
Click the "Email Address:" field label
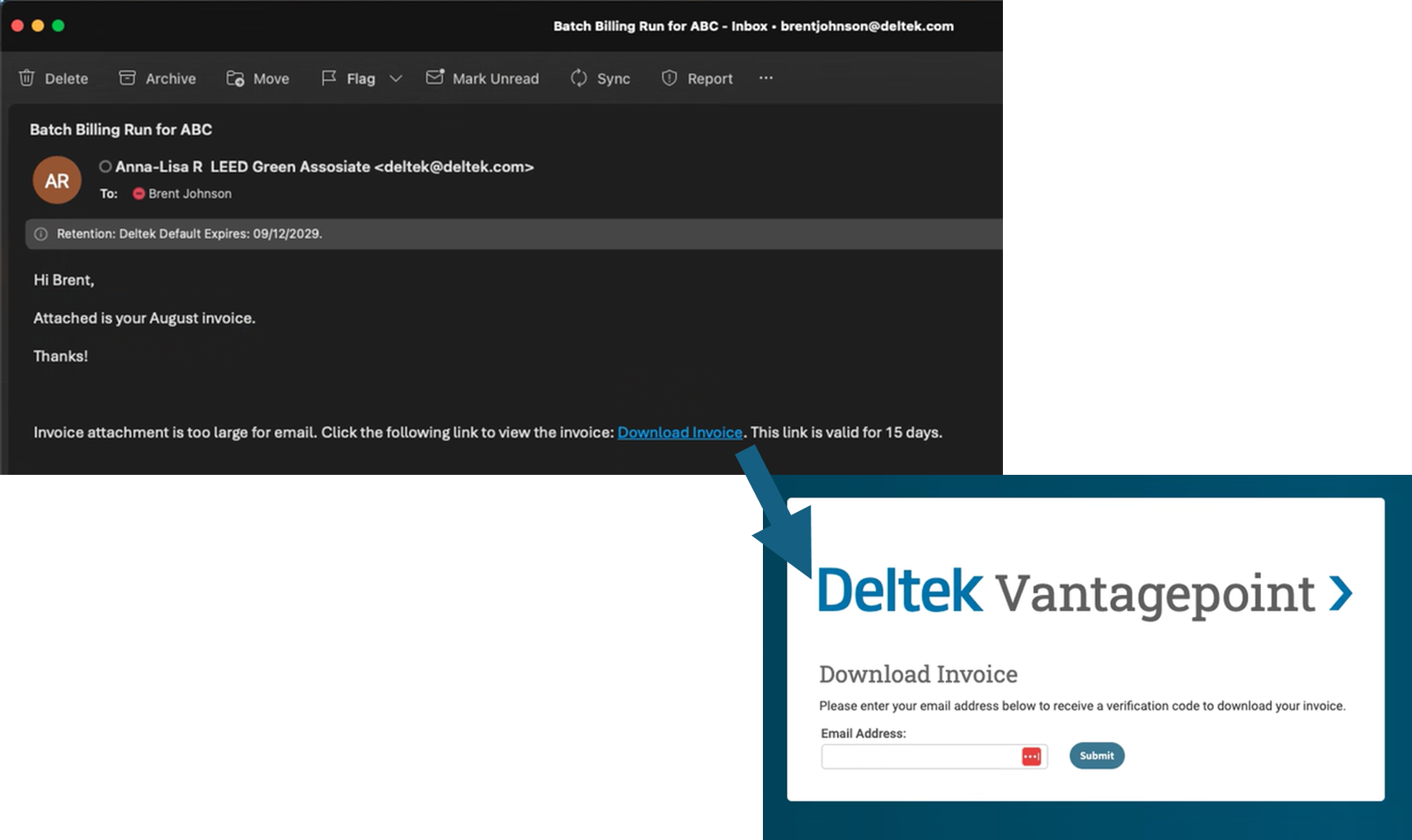[864, 734]
